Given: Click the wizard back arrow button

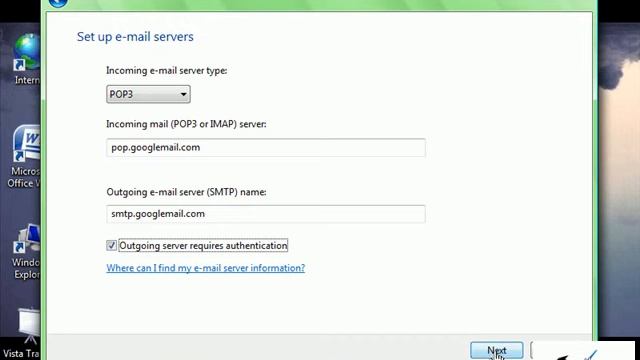Looking at the screenshot, I should click(58, 2).
